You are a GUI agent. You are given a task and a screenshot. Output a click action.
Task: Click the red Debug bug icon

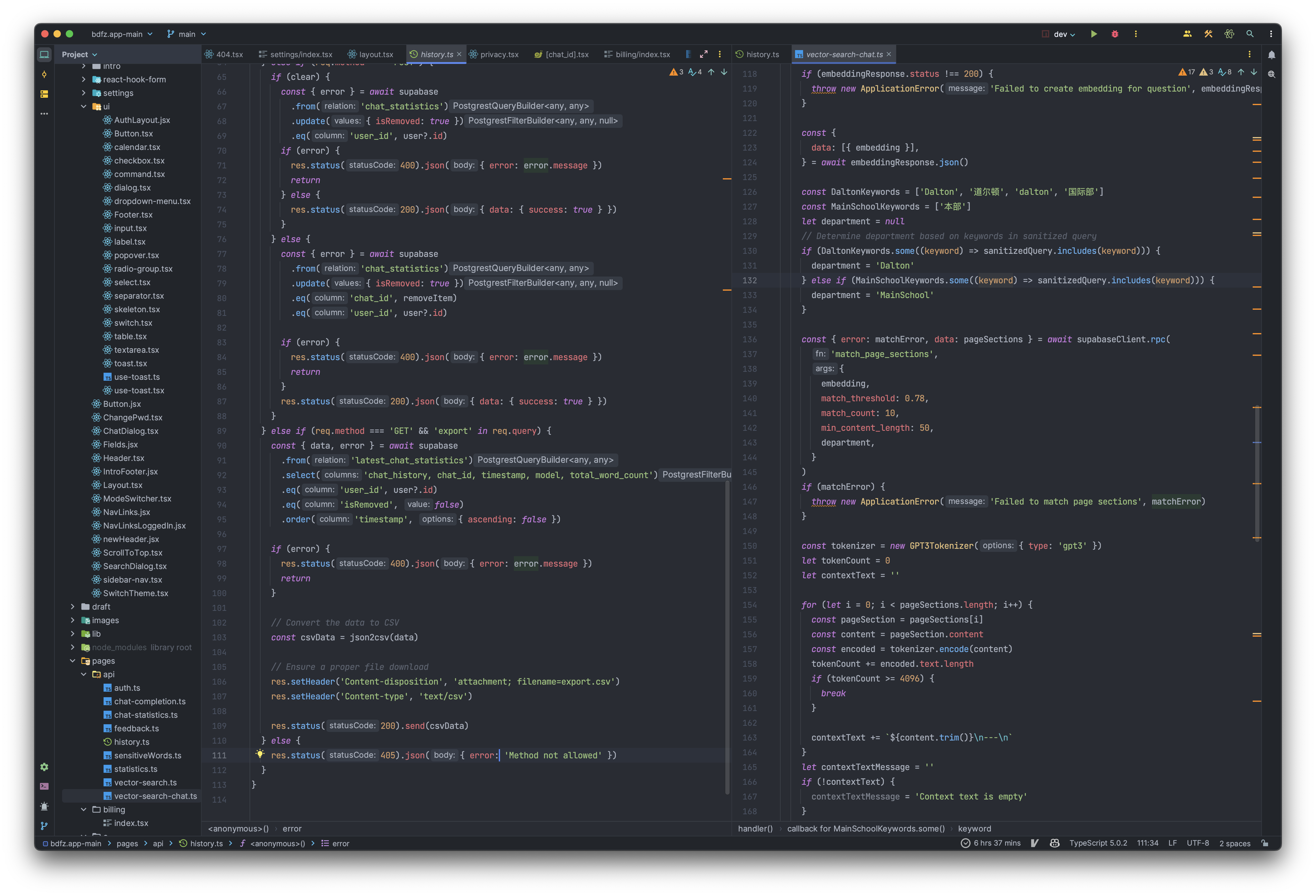(x=1114, y=34)
